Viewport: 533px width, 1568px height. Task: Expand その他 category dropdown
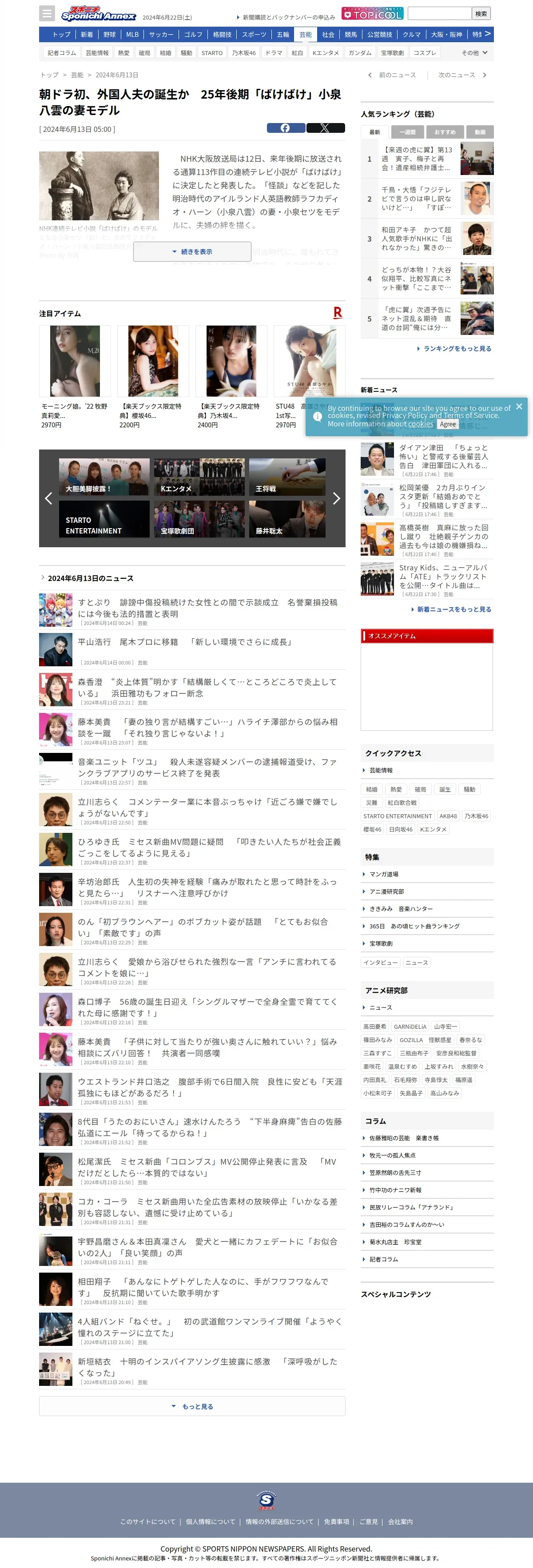point(474,53)
